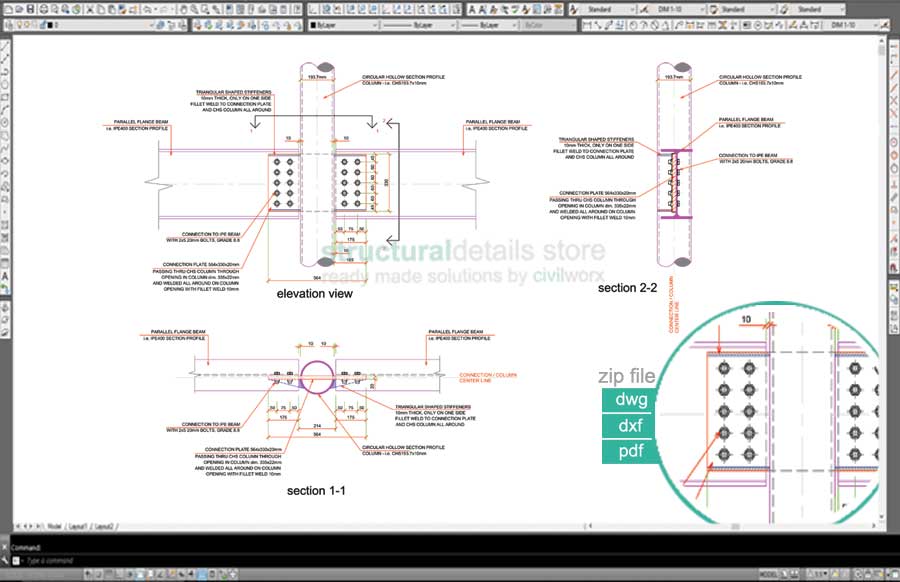Switch to the Layout1 tab
This screenshot has height=582, width=900.
click(x=77, y=526)
